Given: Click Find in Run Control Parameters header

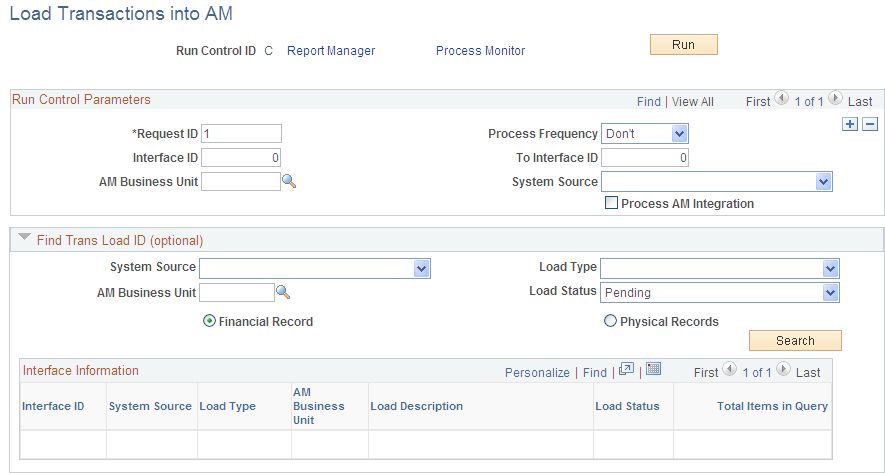Looking at the screenshot, I should (649, 102).
